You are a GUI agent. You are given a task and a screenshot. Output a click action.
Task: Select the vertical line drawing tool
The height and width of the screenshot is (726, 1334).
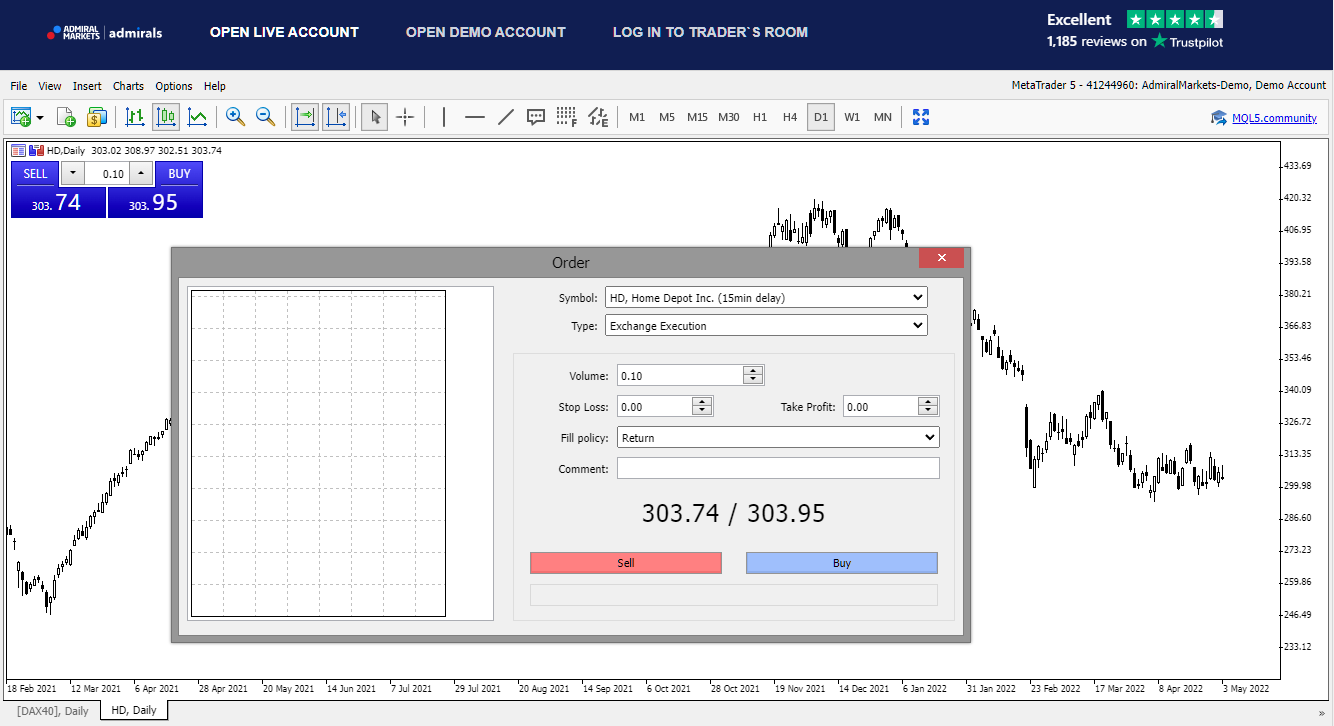click(x=444, y=117)
